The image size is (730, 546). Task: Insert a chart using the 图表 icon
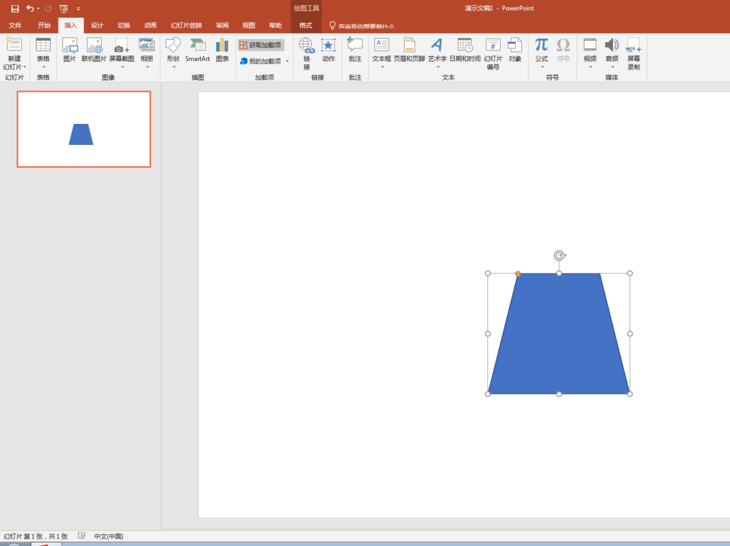tap(222, 46)
